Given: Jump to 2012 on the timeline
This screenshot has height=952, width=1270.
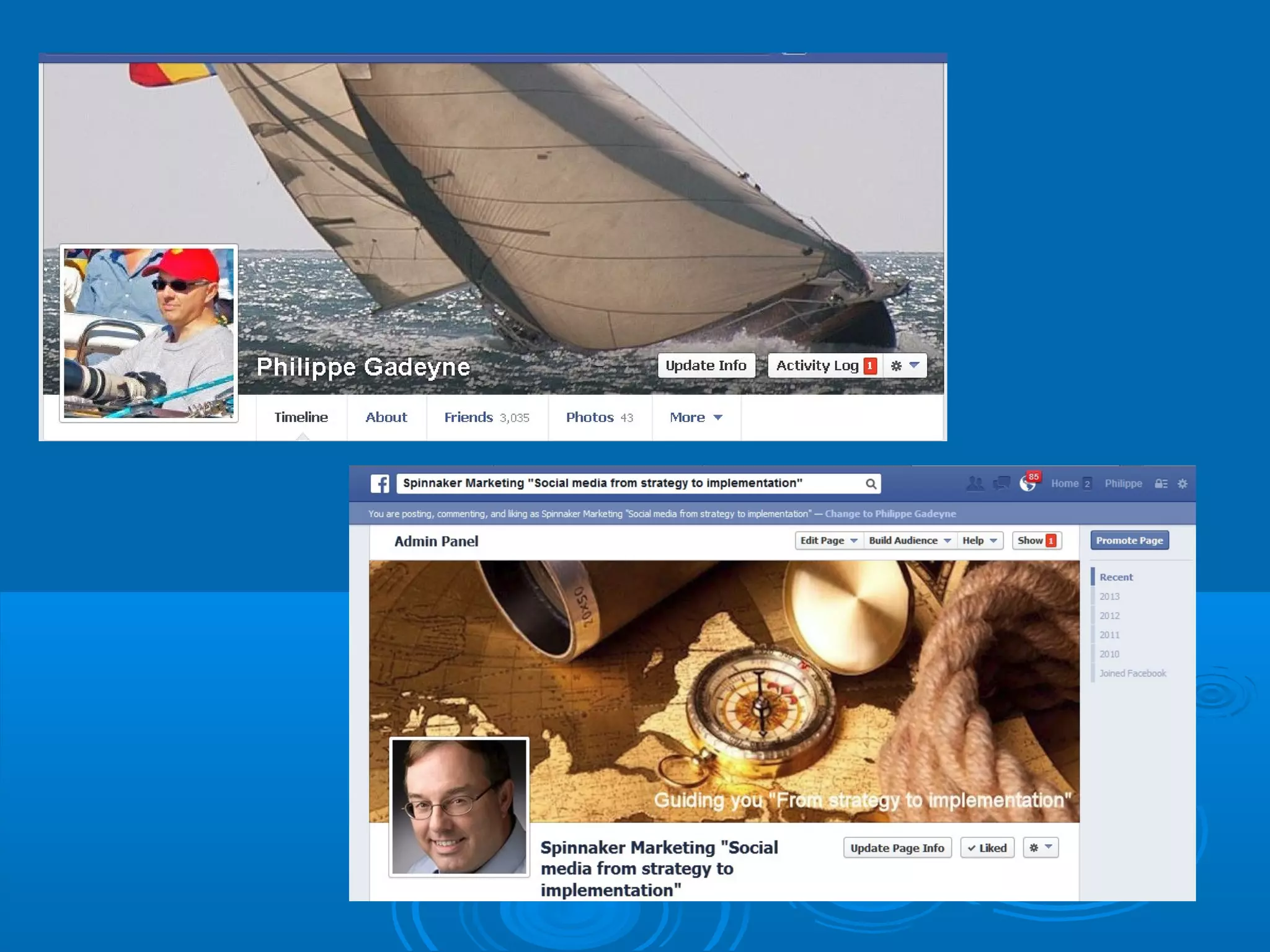Looking at the screenshot, I should (1109, 615).
